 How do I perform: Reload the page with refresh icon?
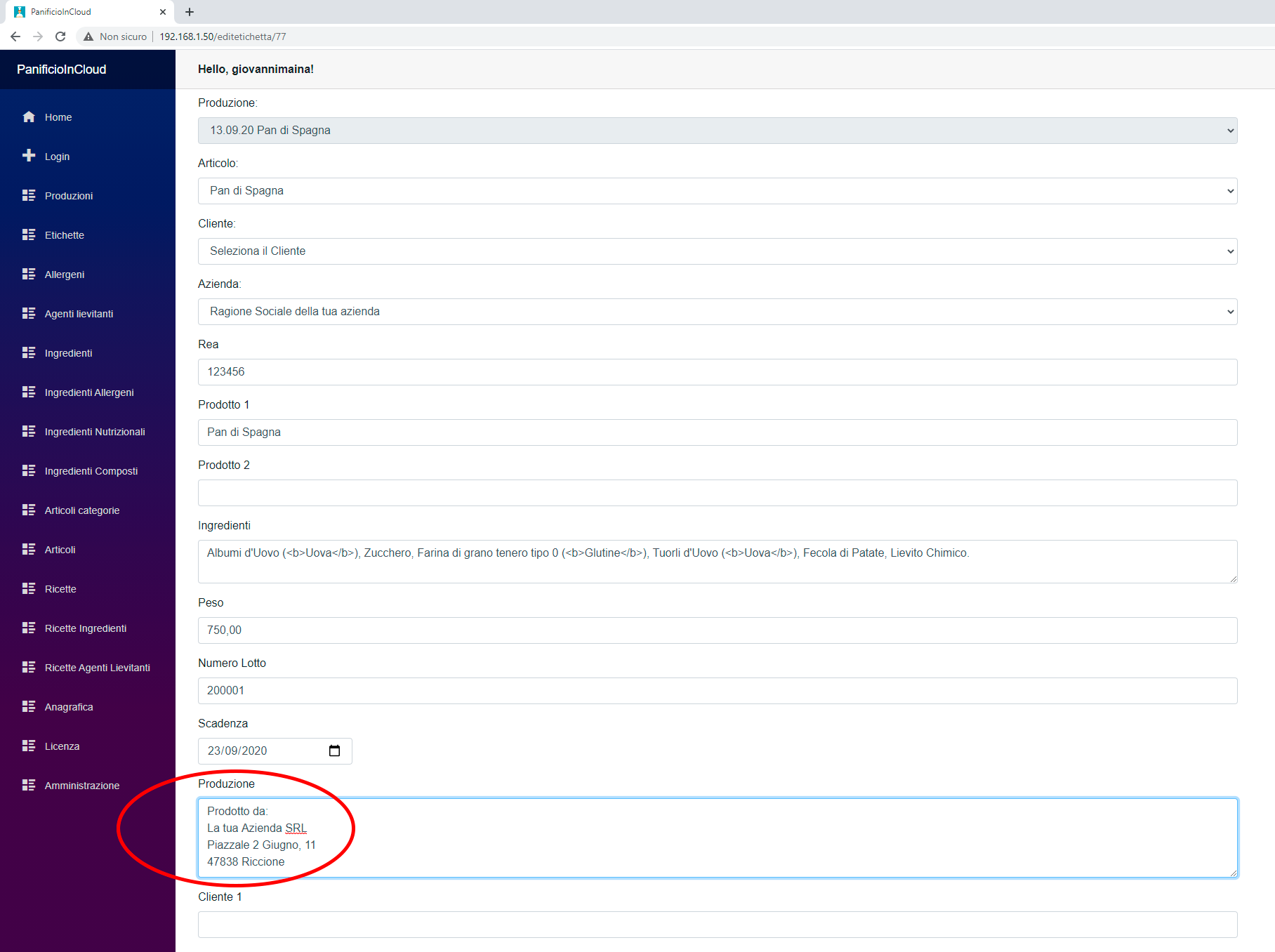coord(60,37)
